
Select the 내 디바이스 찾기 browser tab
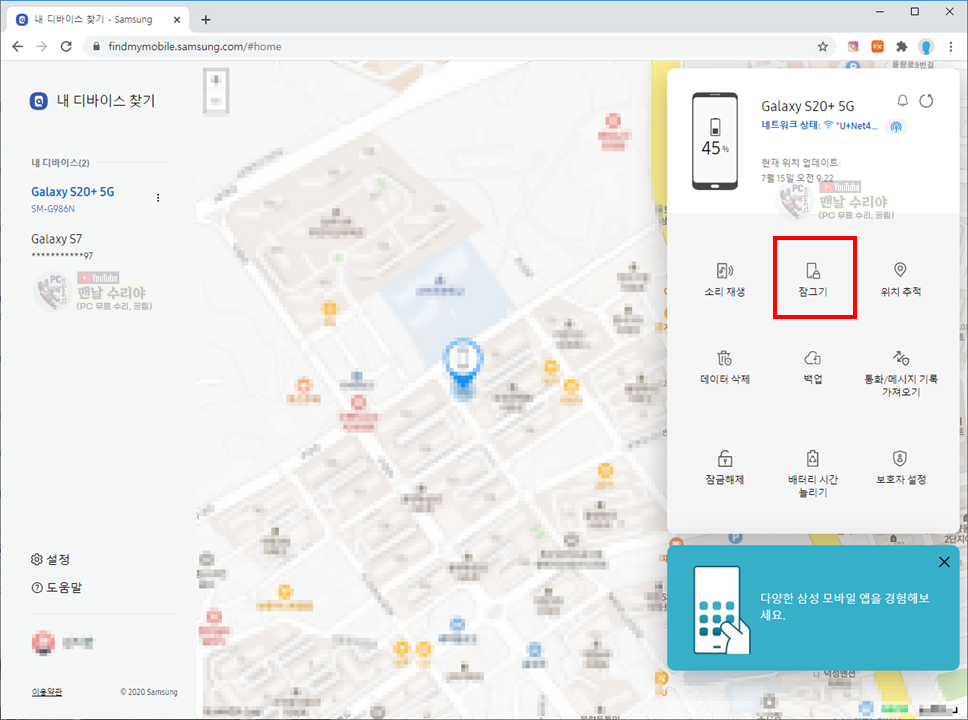pyautogui.click(x=98, y=20)
